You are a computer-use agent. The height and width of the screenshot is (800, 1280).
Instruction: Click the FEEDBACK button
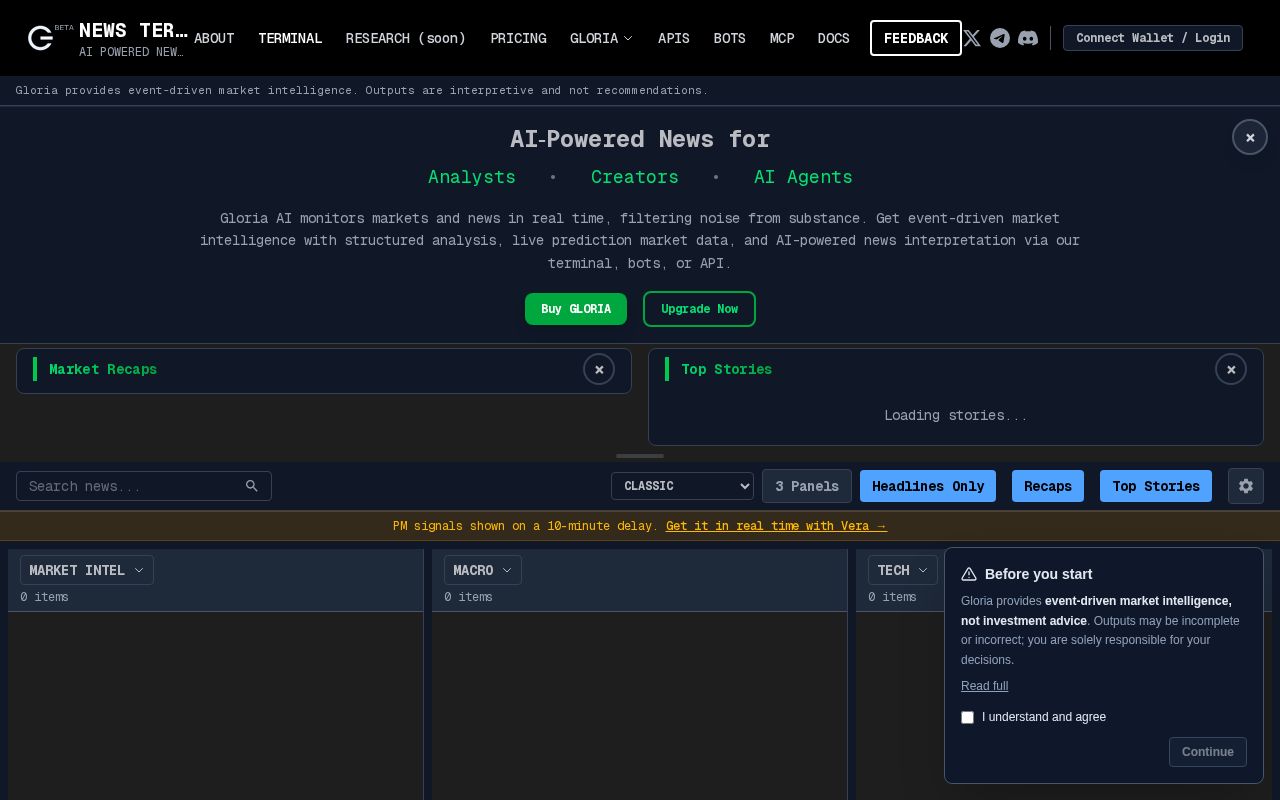(x=916, y=38)
